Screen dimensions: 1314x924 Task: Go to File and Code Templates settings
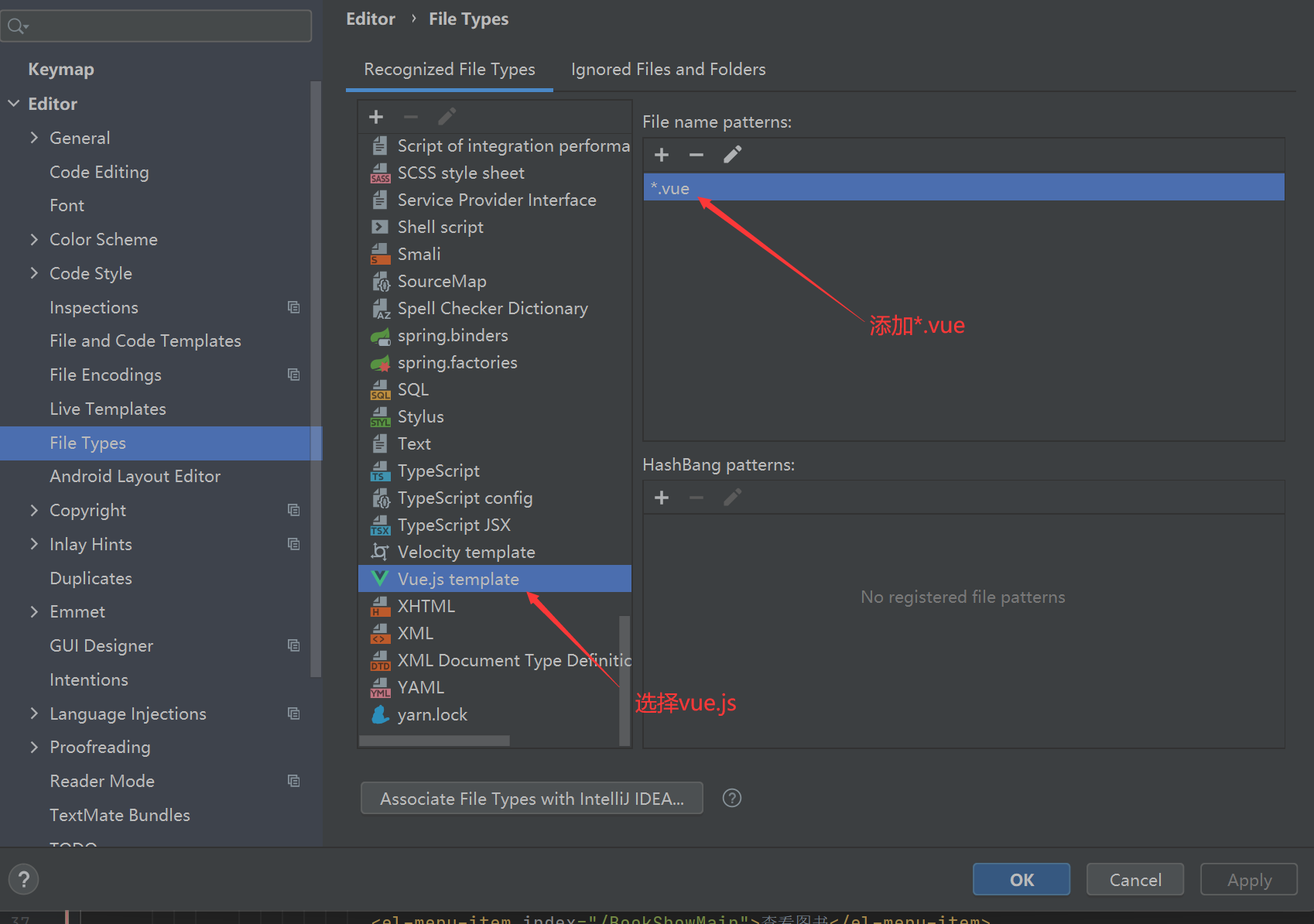click(145, 341)
